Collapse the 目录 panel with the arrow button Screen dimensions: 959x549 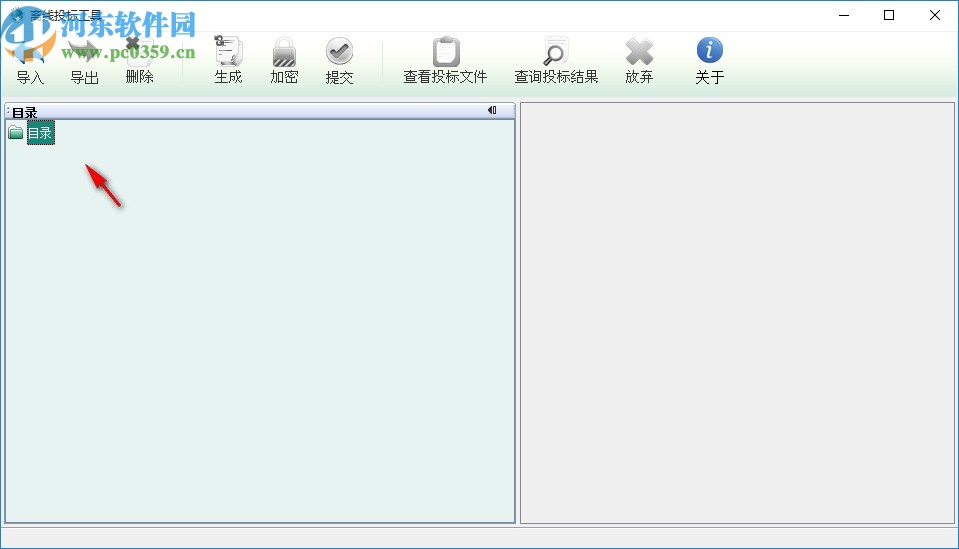pyautogui.click(x=492, y=110)
